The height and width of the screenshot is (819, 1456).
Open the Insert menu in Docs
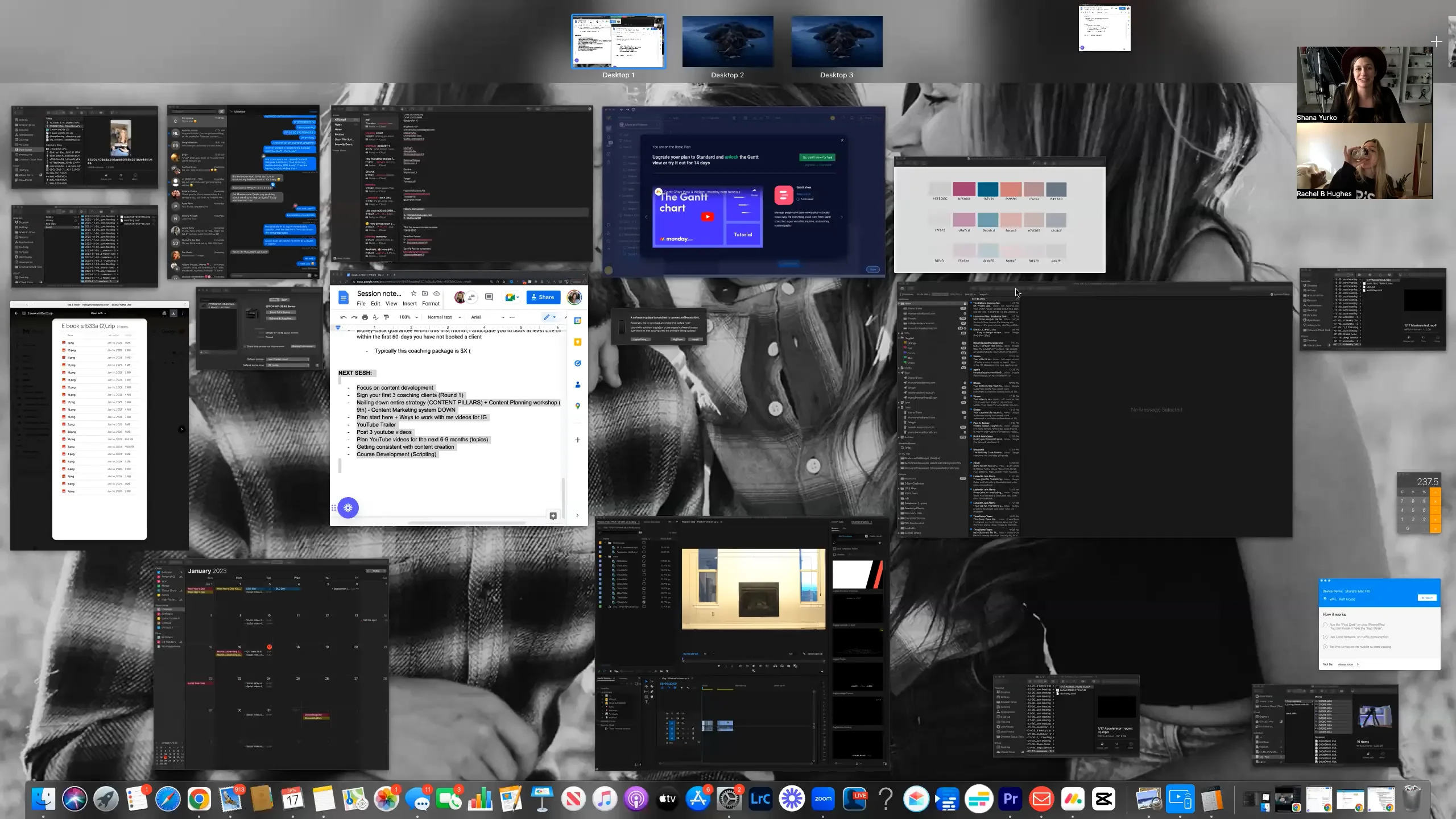(409, 304)
